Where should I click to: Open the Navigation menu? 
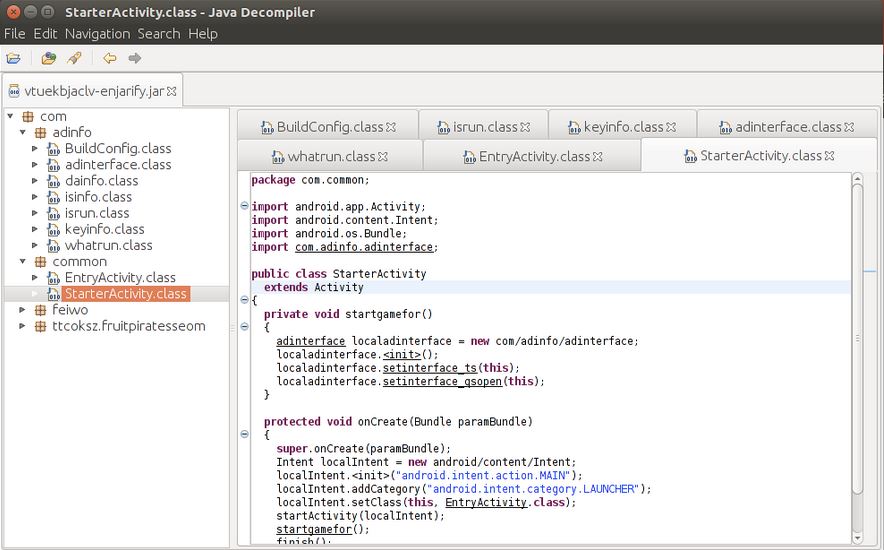click(98, 34)
